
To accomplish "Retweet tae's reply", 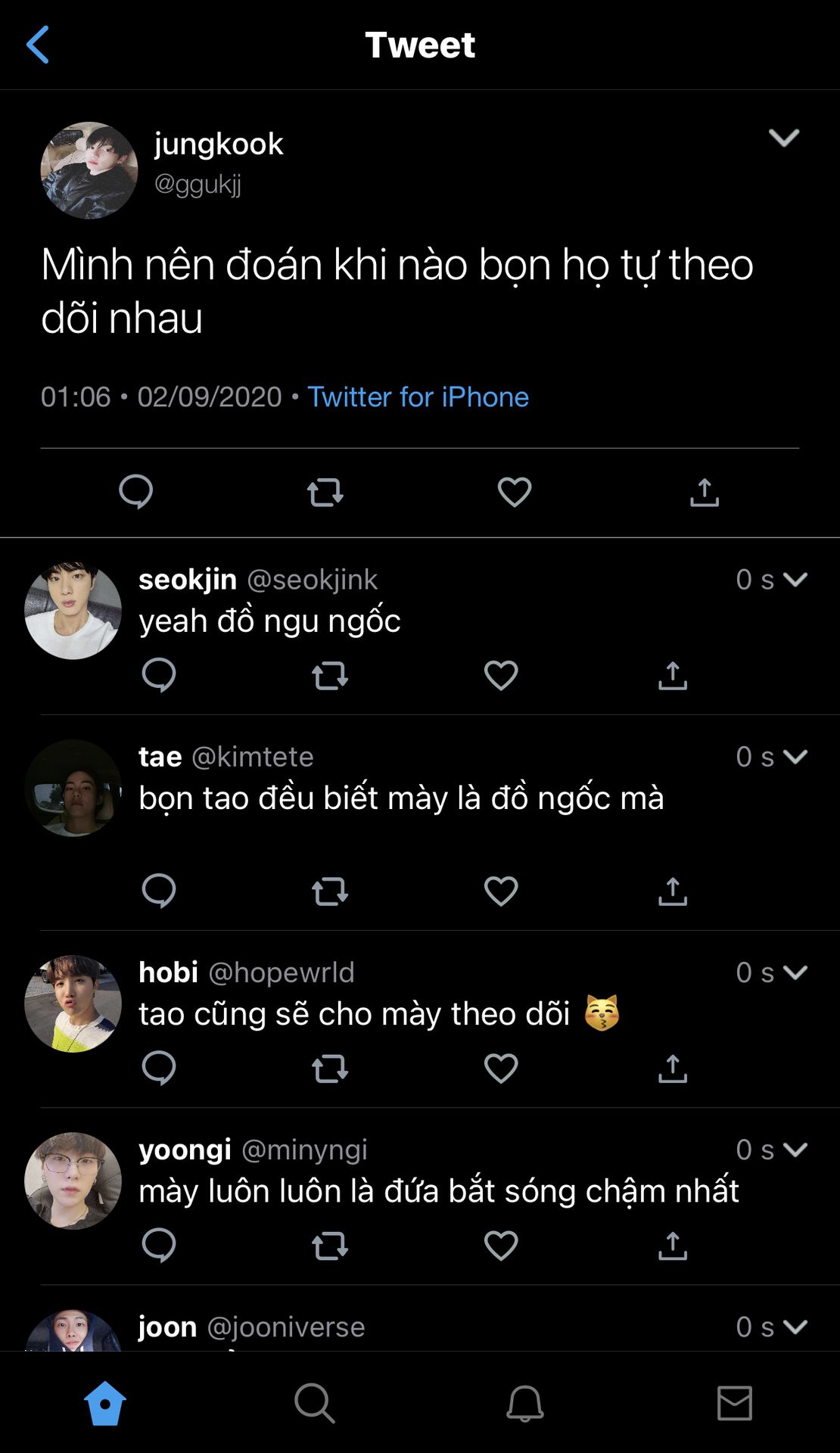I will point(330,891).
